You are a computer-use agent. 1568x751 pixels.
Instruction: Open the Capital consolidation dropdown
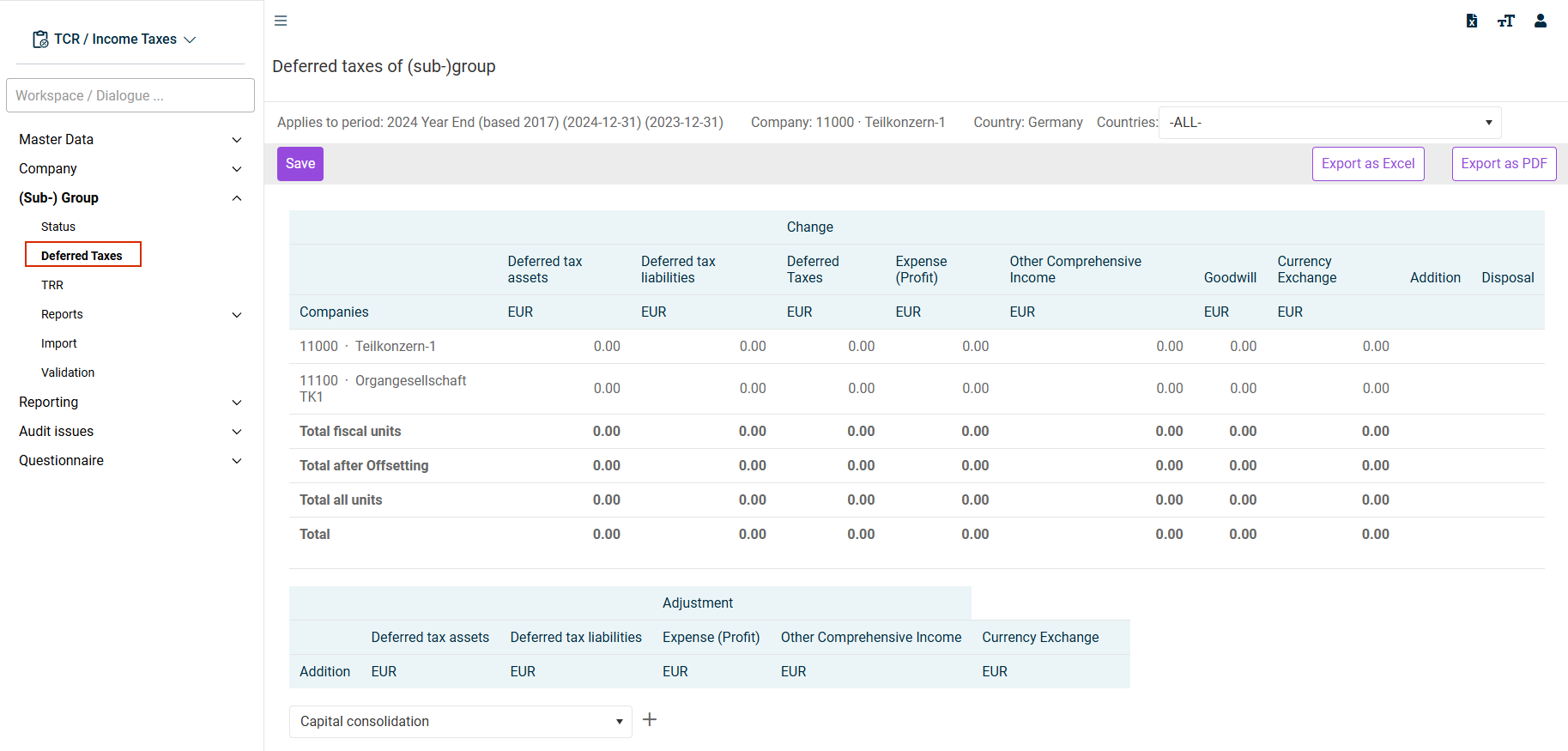point(460,722)
